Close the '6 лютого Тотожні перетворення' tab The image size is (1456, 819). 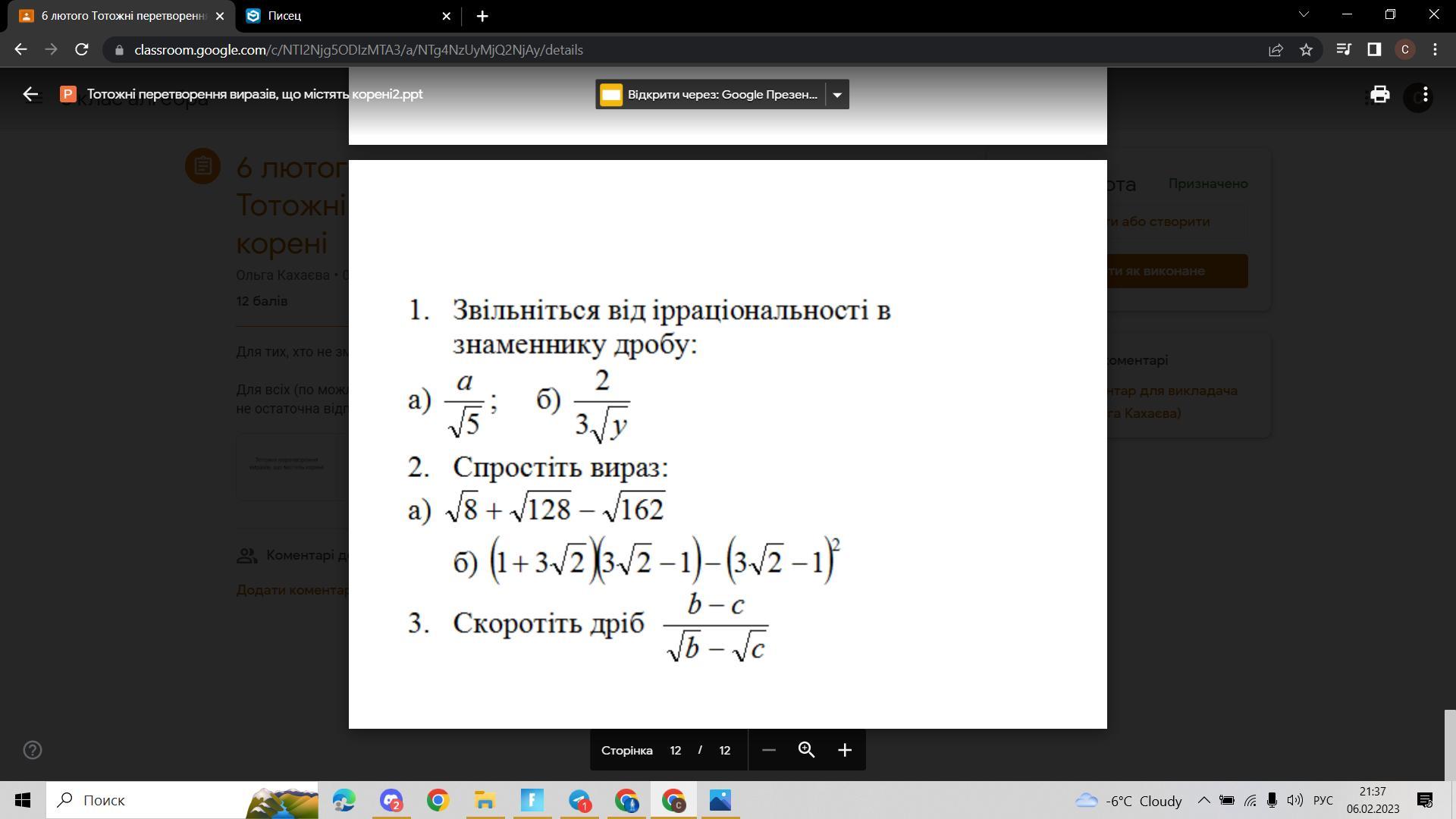coord(220,15)
